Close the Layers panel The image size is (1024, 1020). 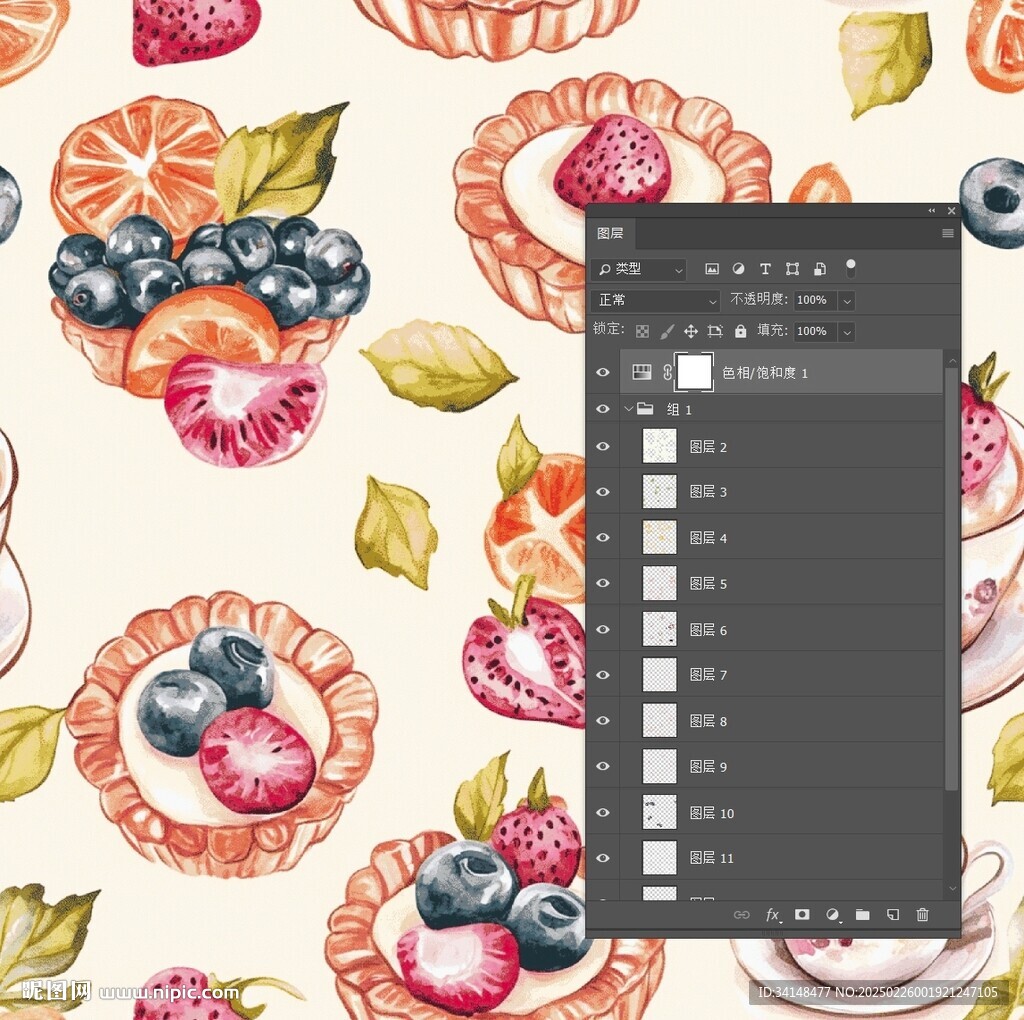pyautogui.click(x=951, y=210)
